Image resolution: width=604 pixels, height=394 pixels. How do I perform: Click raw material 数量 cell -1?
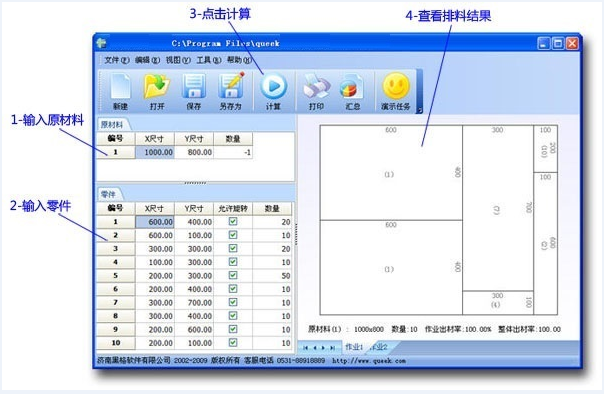(233, 153)
